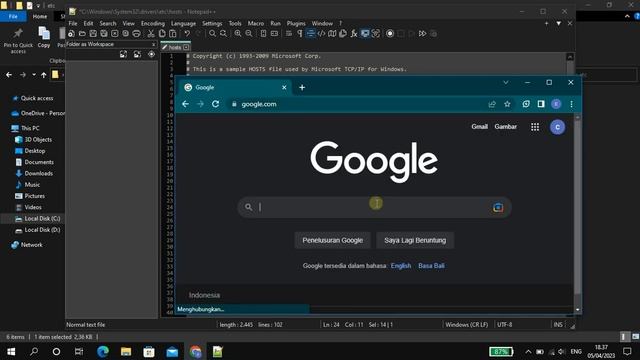Open Notepad++ Macro menu
This screenshot has height=360, width=640.
tap(256, 24)
